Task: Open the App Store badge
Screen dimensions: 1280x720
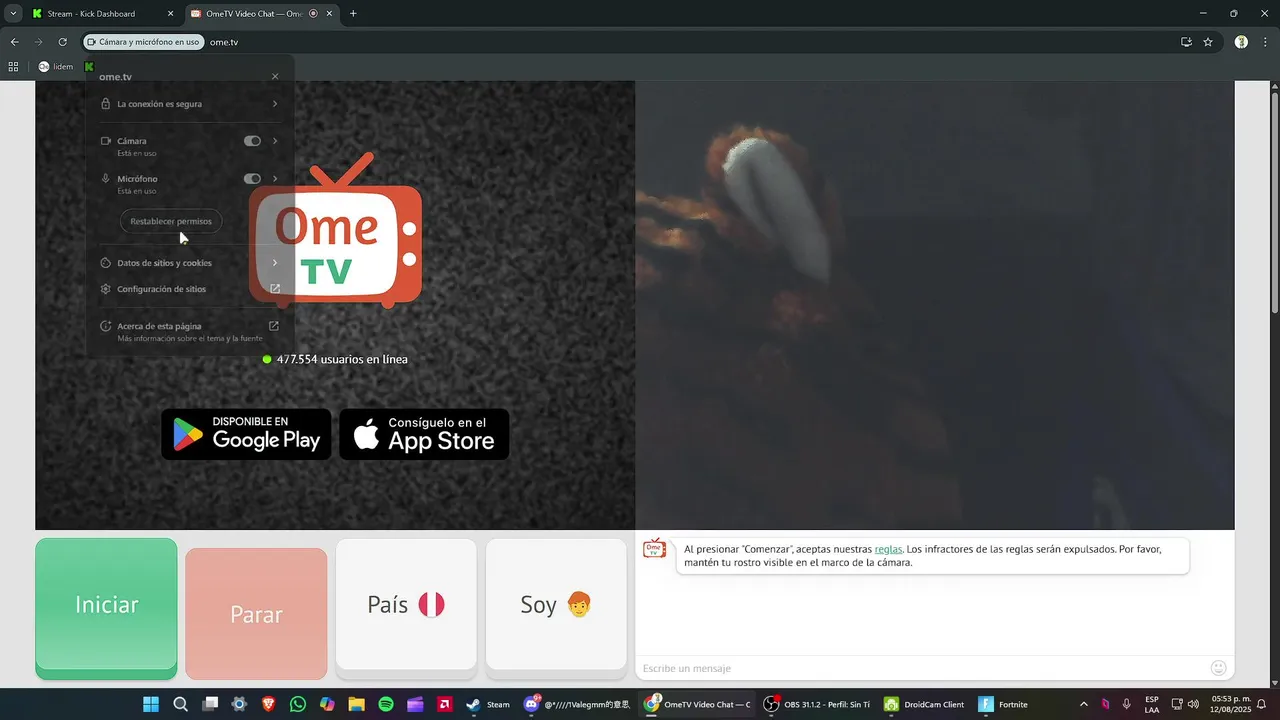Action: [x=424, y=434]
